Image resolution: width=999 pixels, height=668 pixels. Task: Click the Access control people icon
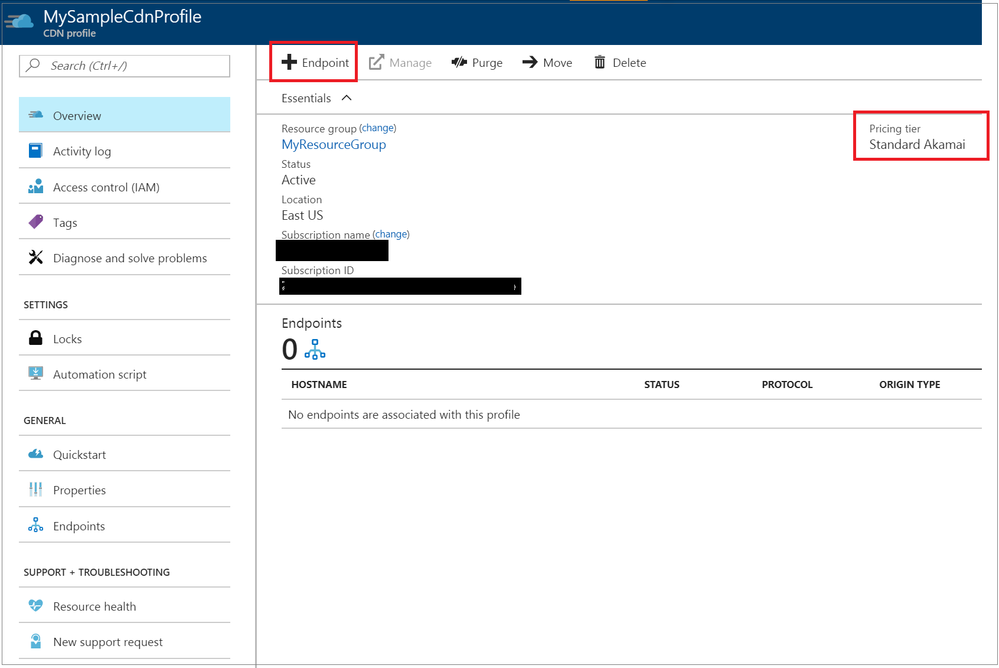36,186
